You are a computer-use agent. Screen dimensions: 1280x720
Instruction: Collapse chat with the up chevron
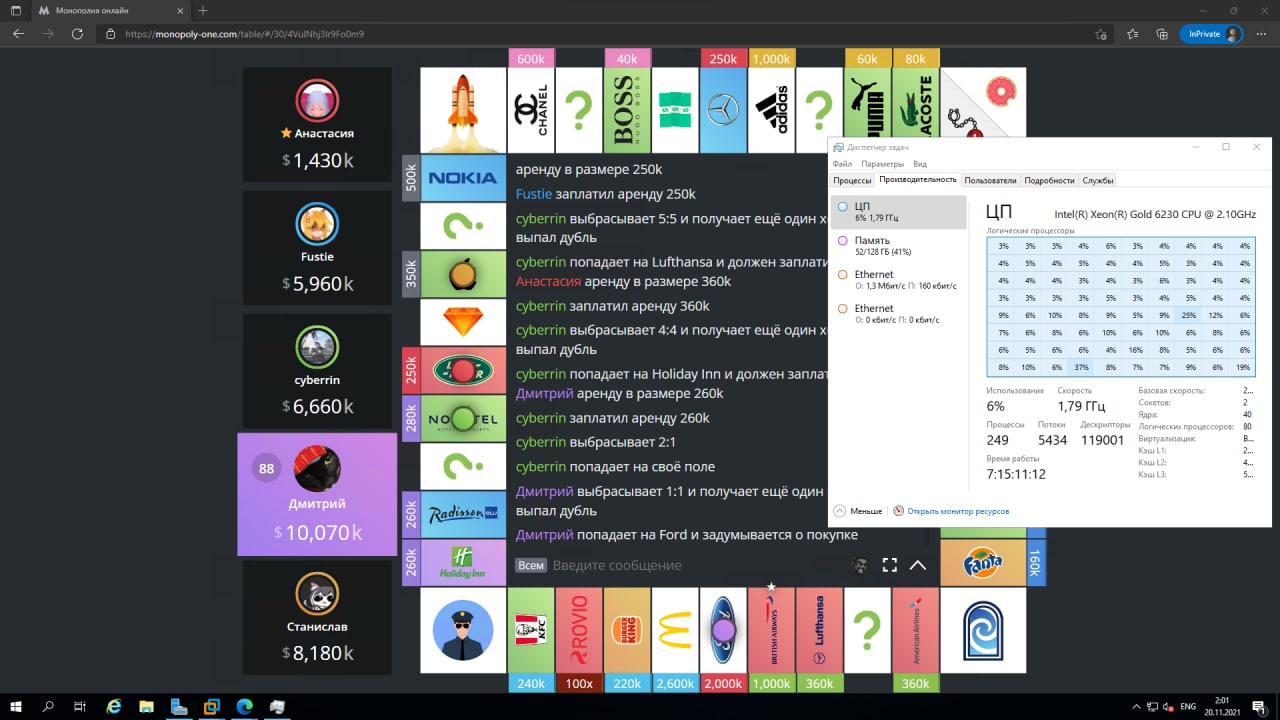(918, 565)
